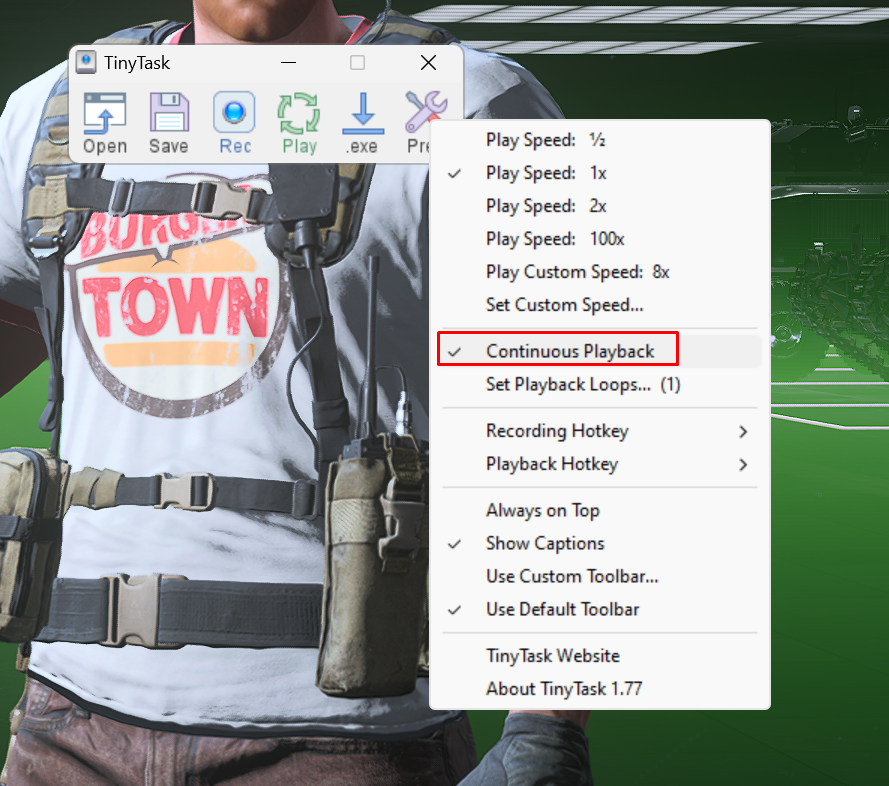The width and height of the screenshot is (889, 786).
Task: Open the Set Custom Speed dialog
Action: click(x=600, y=305)
